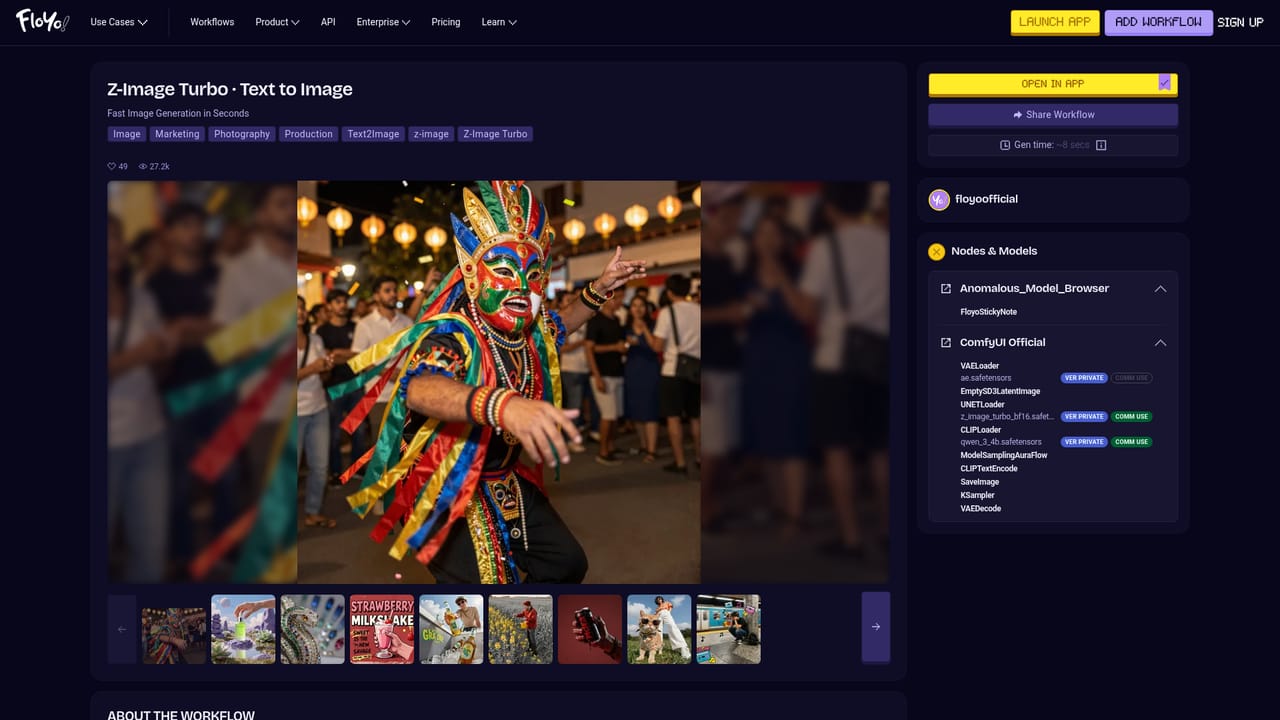Click COMM USE badge for qwen_3_4b.safetensors
Image resolution: width=1280 pixels, height=720 pixels.
point(1131,442)
